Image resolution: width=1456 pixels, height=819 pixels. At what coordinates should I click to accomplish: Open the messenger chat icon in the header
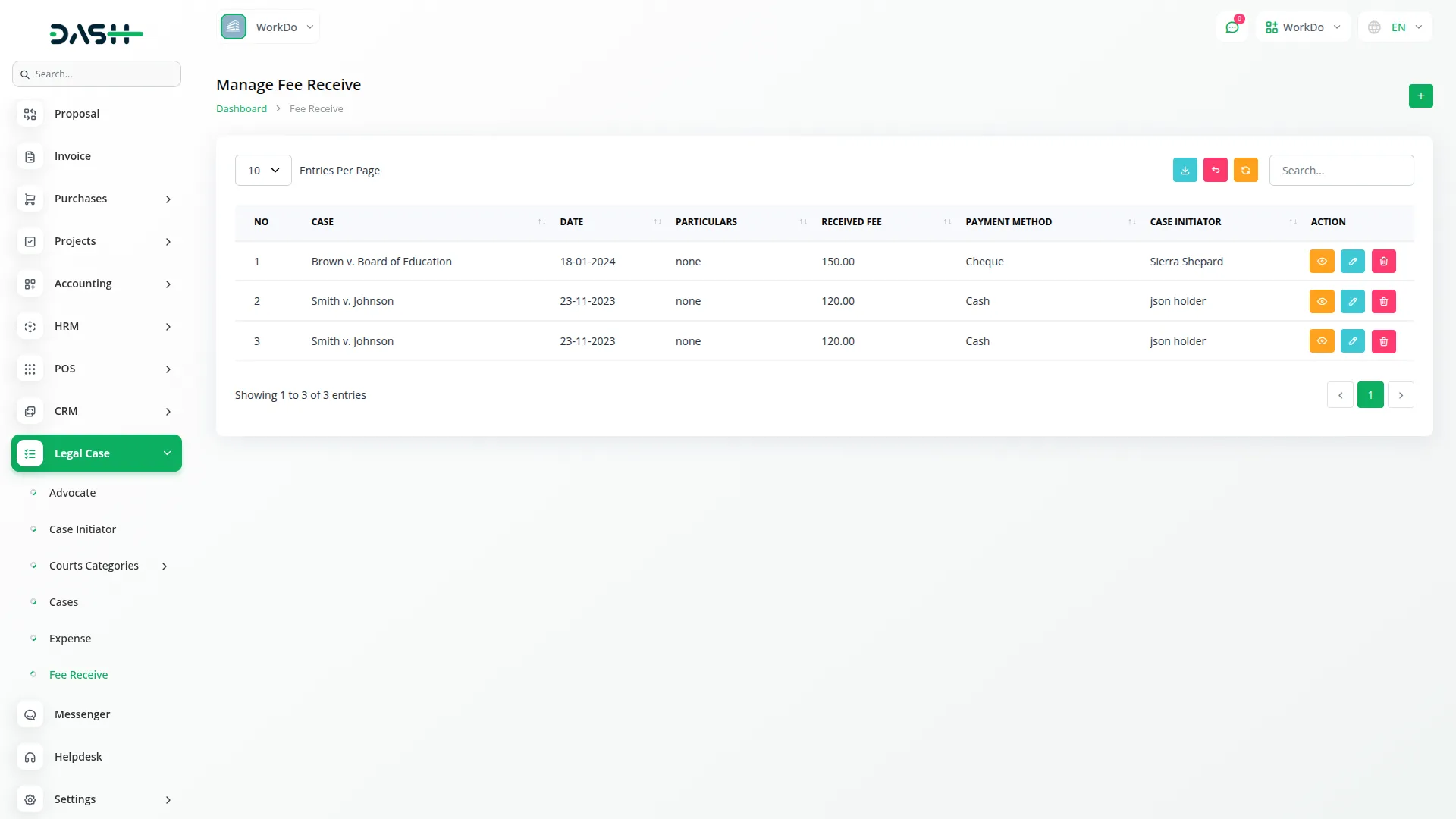tap(1232, 27)
